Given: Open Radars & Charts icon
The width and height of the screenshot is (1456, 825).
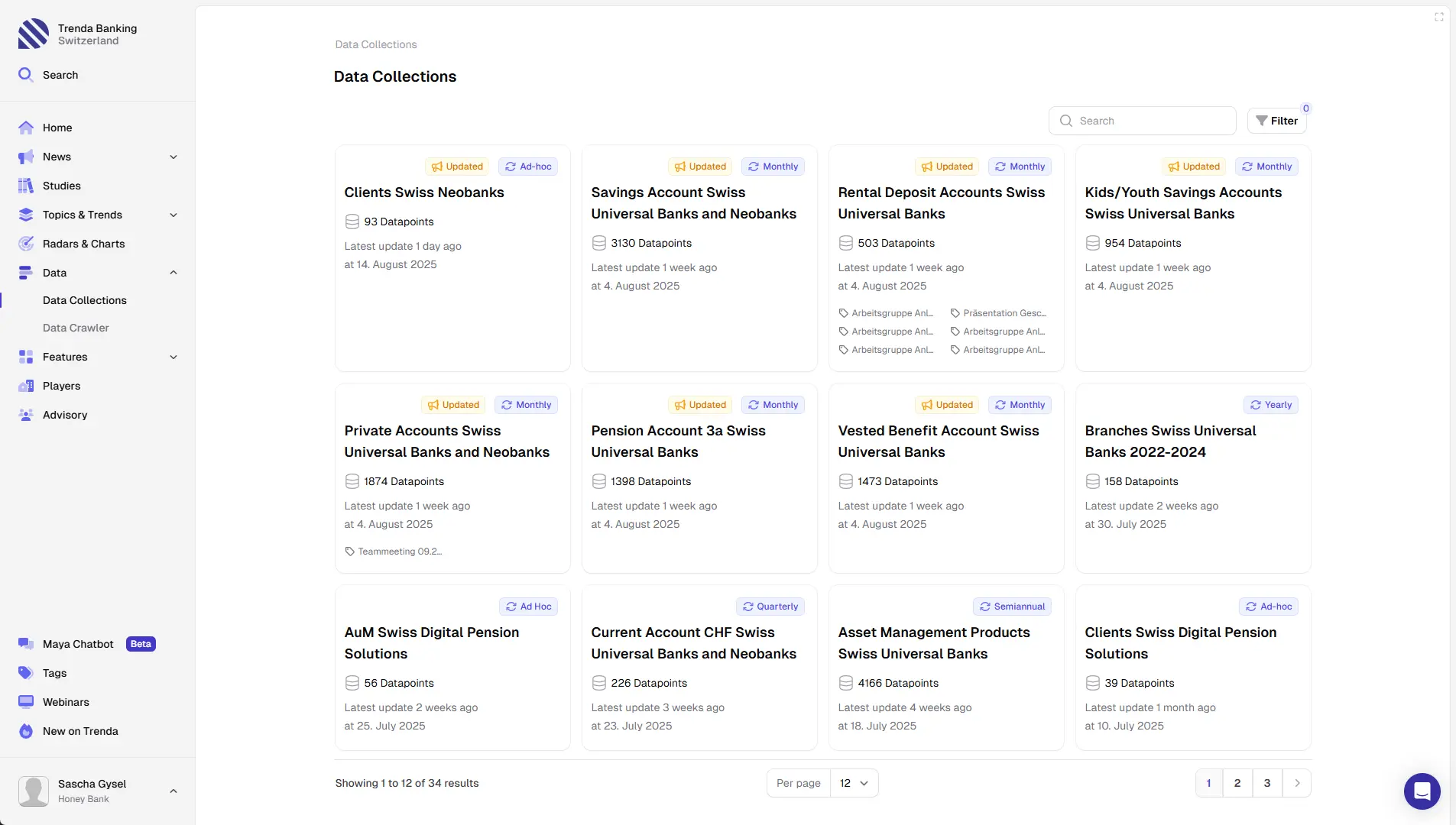Looking at the screenshot, I should coord(26,244).
